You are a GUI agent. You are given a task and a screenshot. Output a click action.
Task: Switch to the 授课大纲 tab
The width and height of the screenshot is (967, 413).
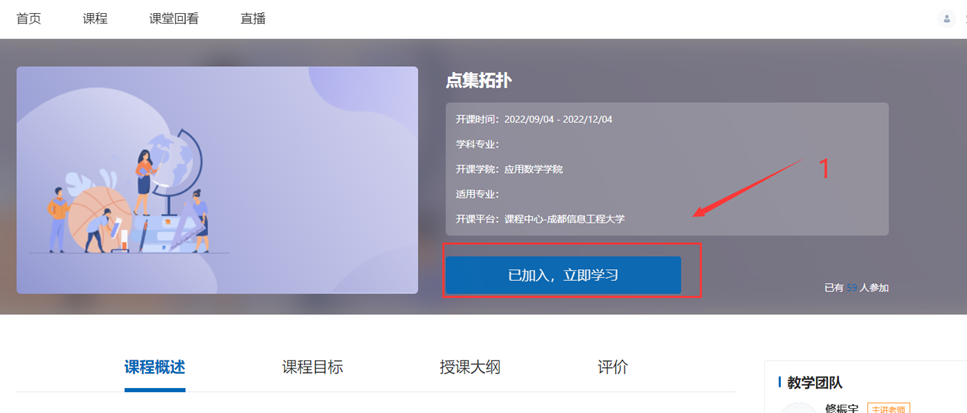coord(470,367)
